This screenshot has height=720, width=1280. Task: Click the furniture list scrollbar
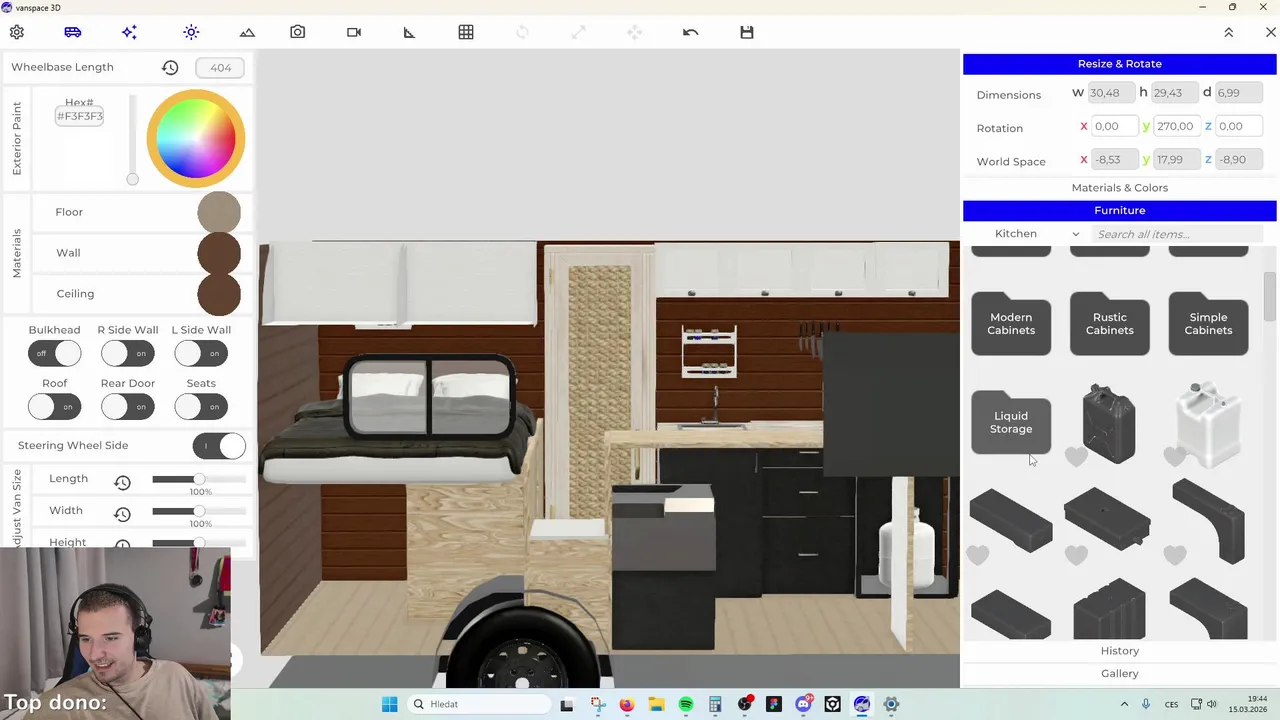point(1270,297)
